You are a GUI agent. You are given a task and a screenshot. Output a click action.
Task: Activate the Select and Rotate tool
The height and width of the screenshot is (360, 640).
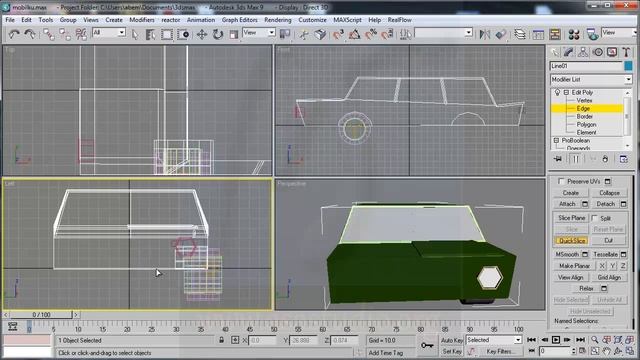pyautogui.click(x=218, y=35)
